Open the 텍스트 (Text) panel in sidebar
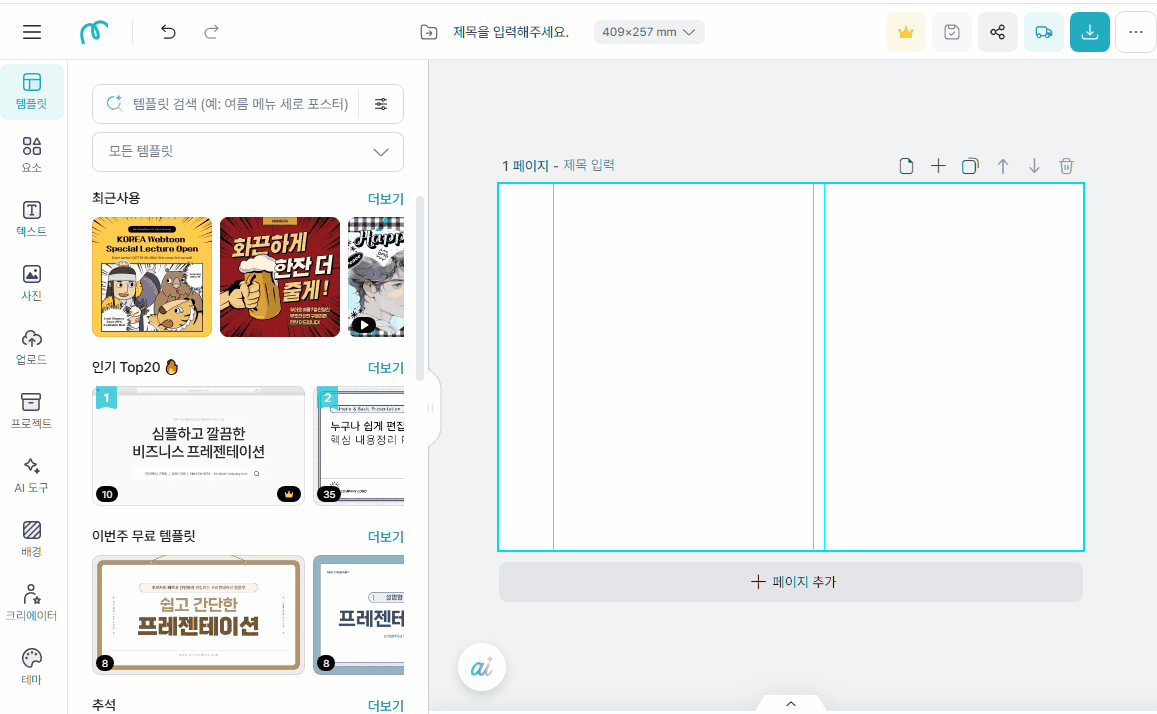Image resolution: width=1157 pixels, height=714 pixels. 31,219
